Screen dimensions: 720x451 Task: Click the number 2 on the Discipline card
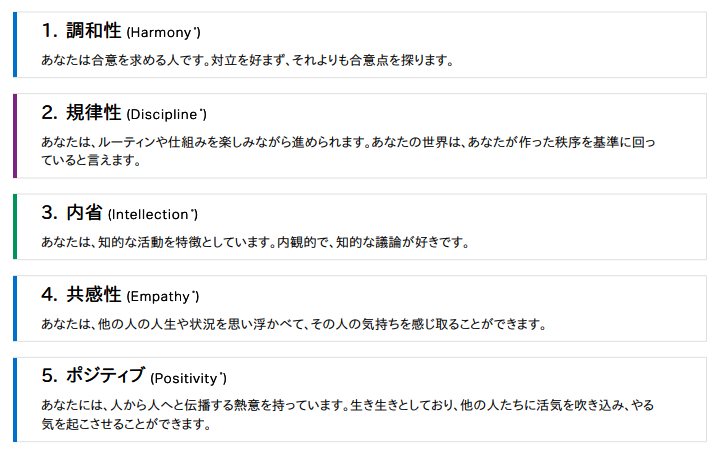click(x=50, y=113)
